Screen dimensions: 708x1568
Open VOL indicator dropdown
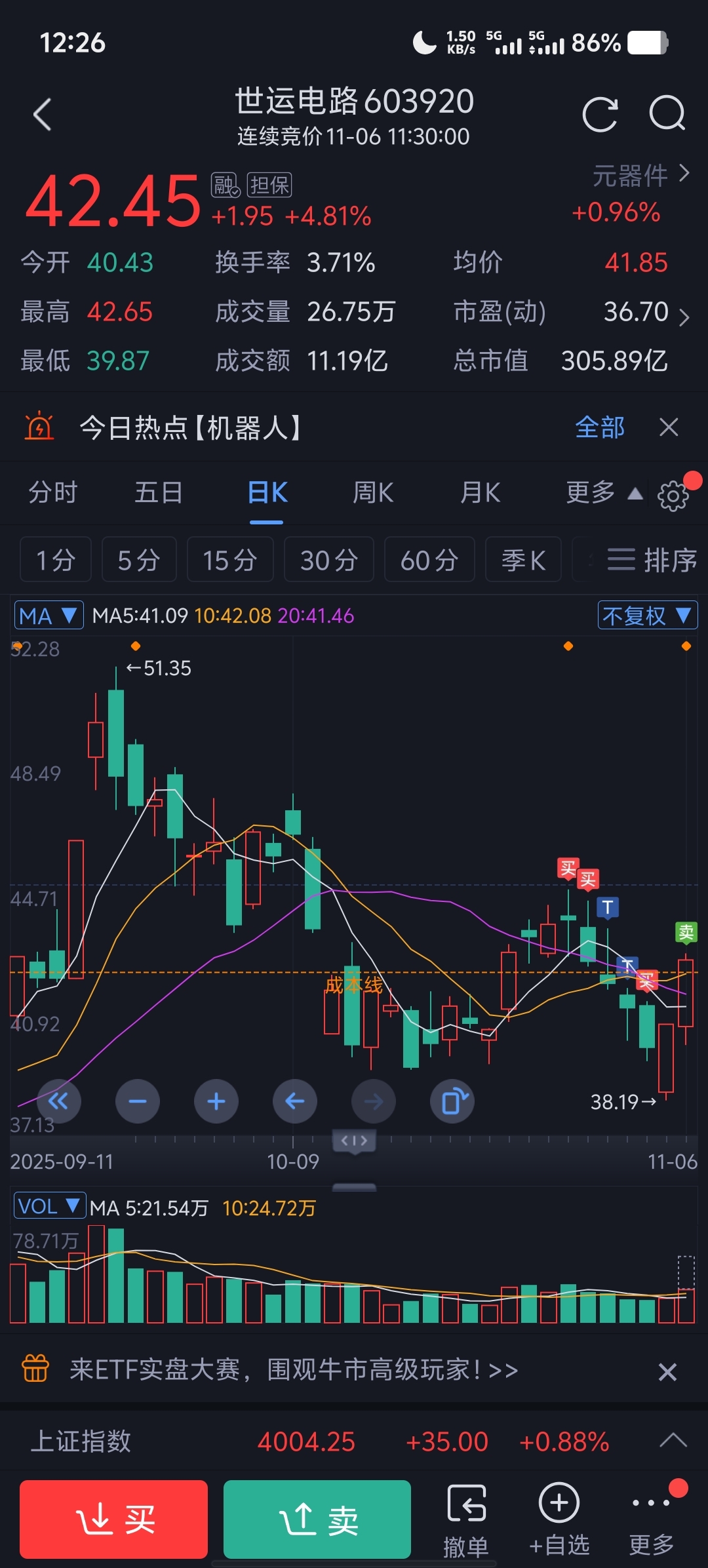[x=49, y=1206]
